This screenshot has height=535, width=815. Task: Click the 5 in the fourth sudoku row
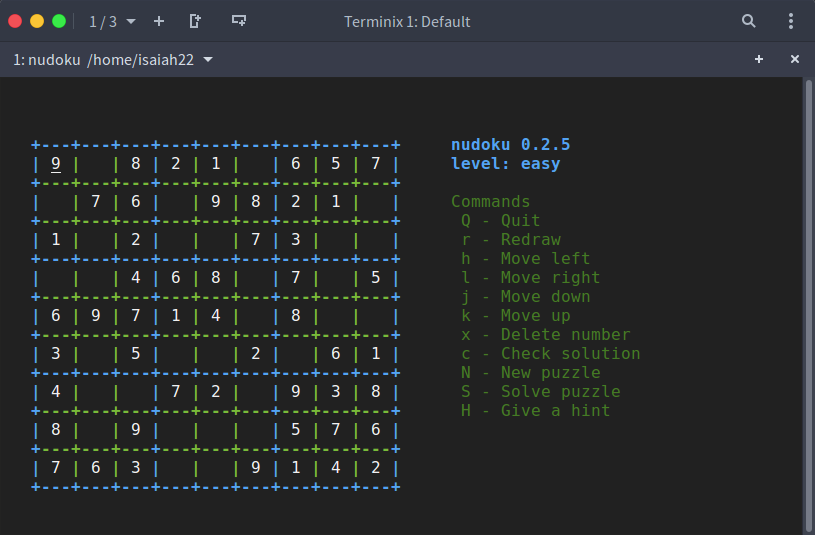click(376, 278)
